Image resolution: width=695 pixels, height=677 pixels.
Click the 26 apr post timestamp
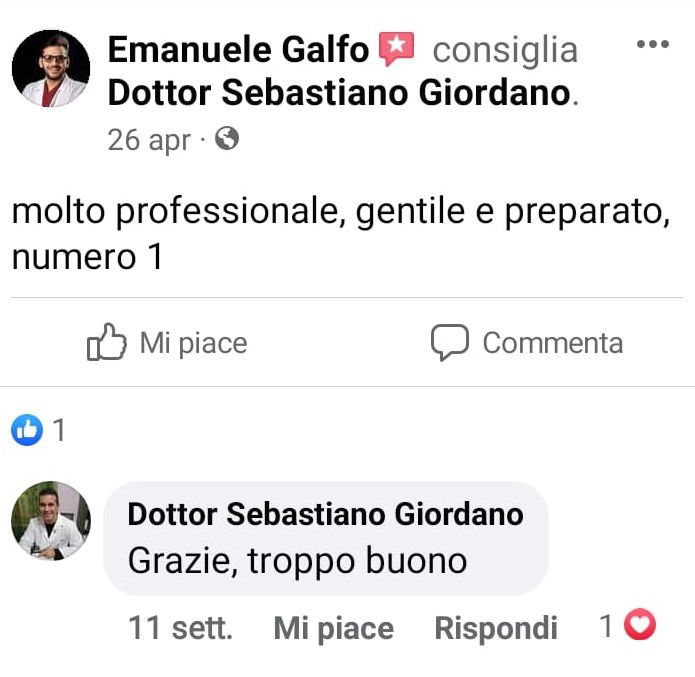tap(148, 140)
